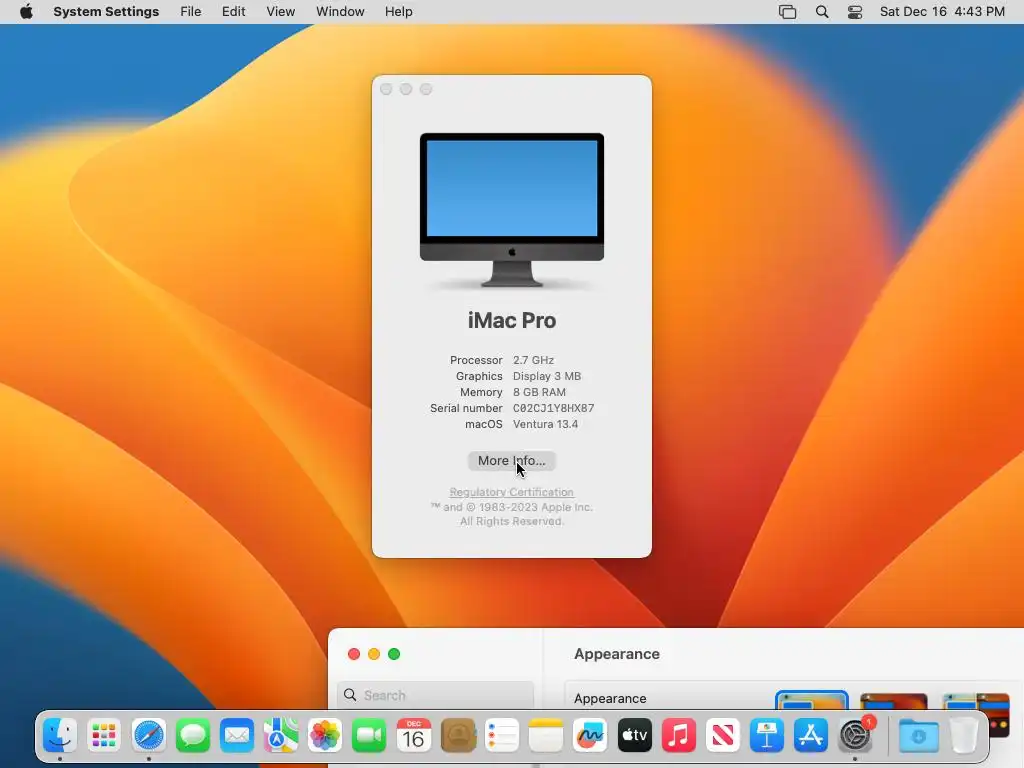Click the iMac Pro title text
Viewport: 1024px width, 768px height.
pyautogui.click(x=511, y=321)
